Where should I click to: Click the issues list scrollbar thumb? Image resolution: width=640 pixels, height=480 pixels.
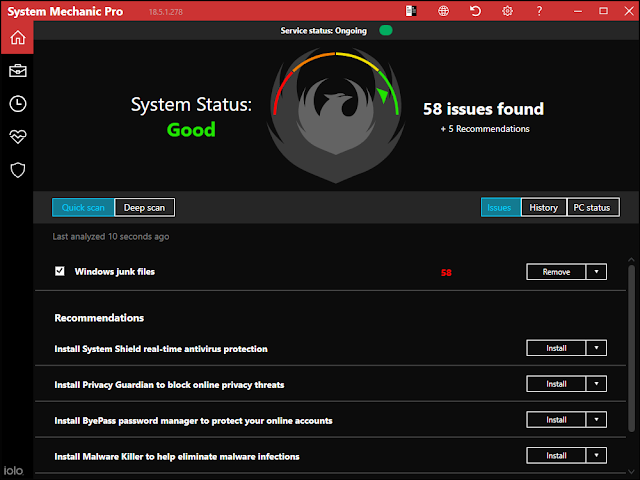pos(631,348)
